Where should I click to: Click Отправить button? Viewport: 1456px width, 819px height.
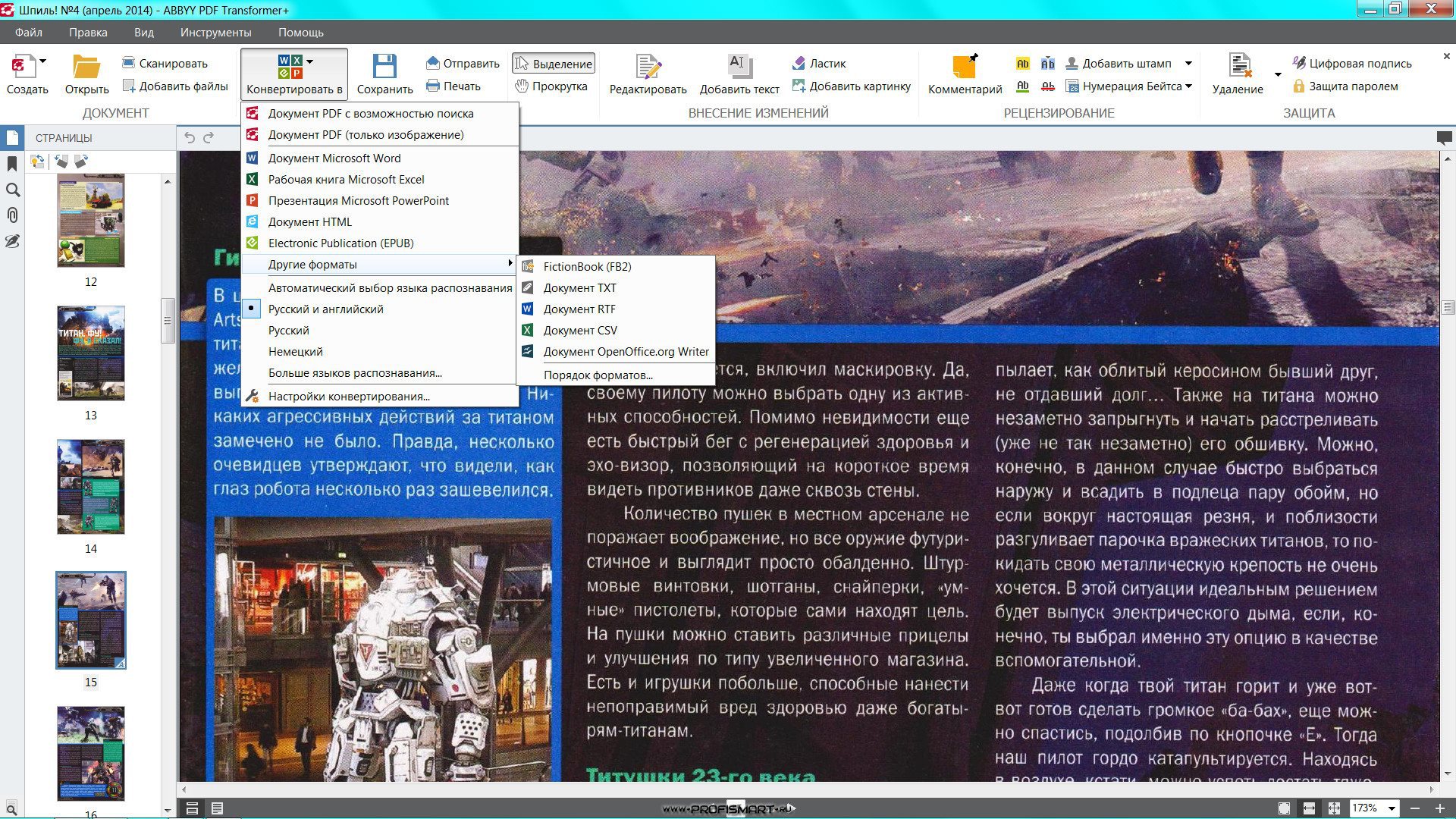coord(463,64)
